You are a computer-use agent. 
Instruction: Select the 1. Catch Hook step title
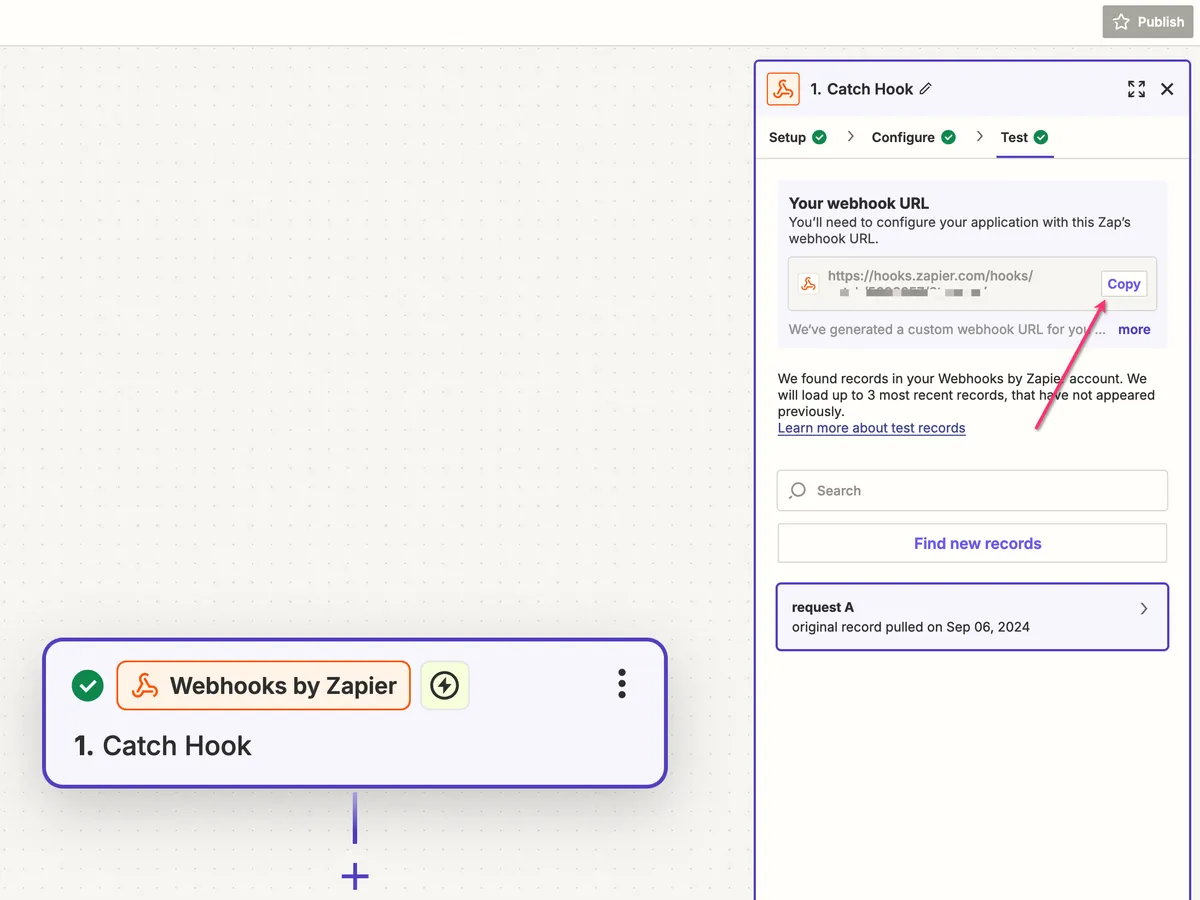coord(163,746)
